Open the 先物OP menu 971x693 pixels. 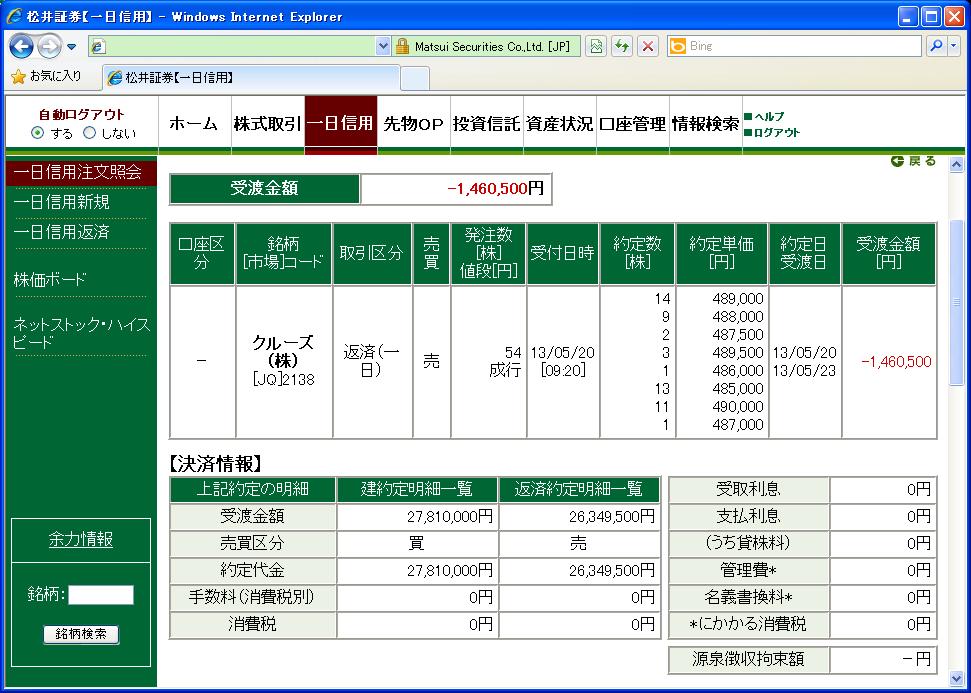coord(414,123)
